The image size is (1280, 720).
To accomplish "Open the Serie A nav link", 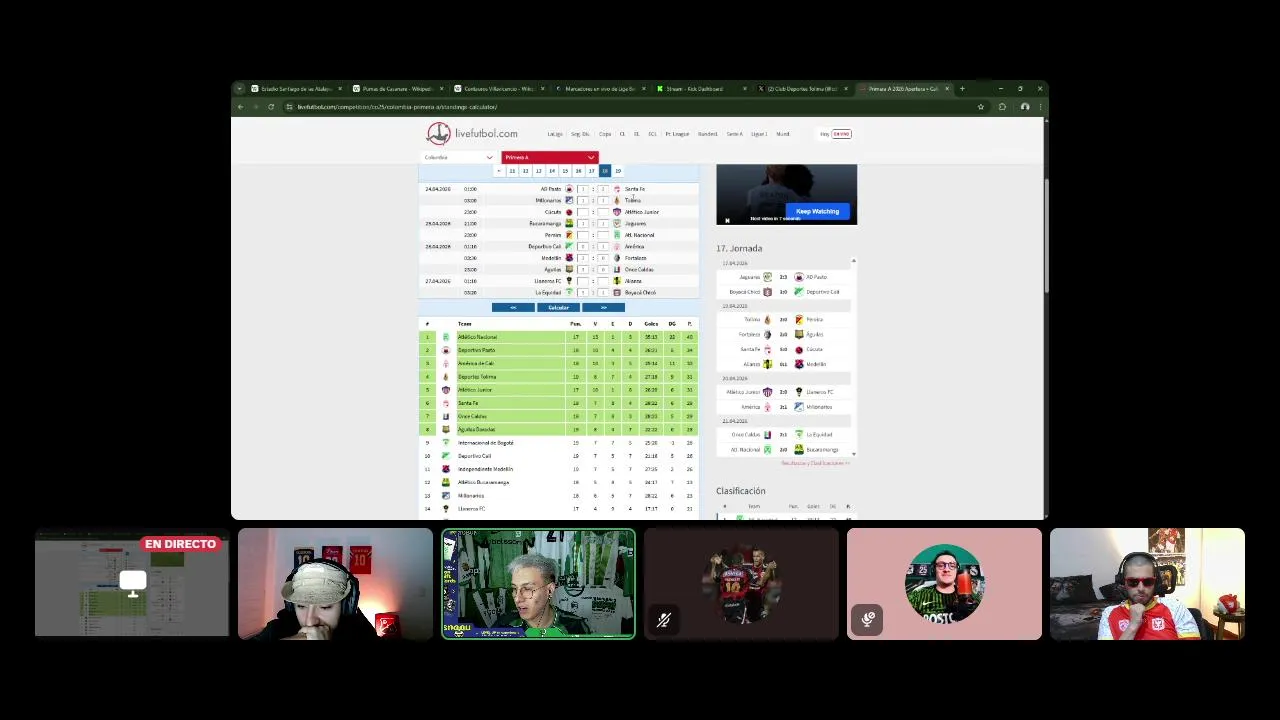I will pos(735,134).
